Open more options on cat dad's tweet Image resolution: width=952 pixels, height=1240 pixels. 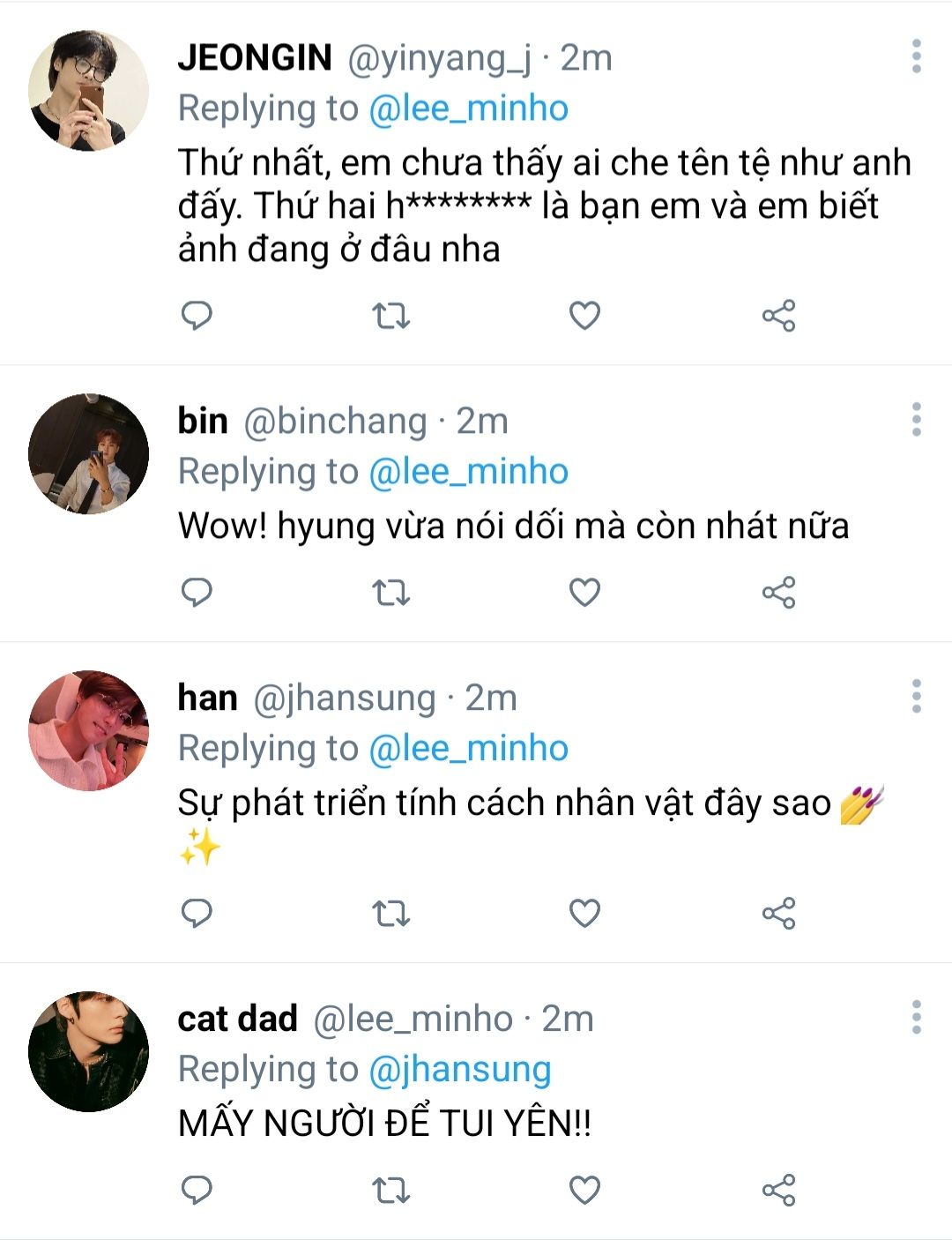[917, 1018]
